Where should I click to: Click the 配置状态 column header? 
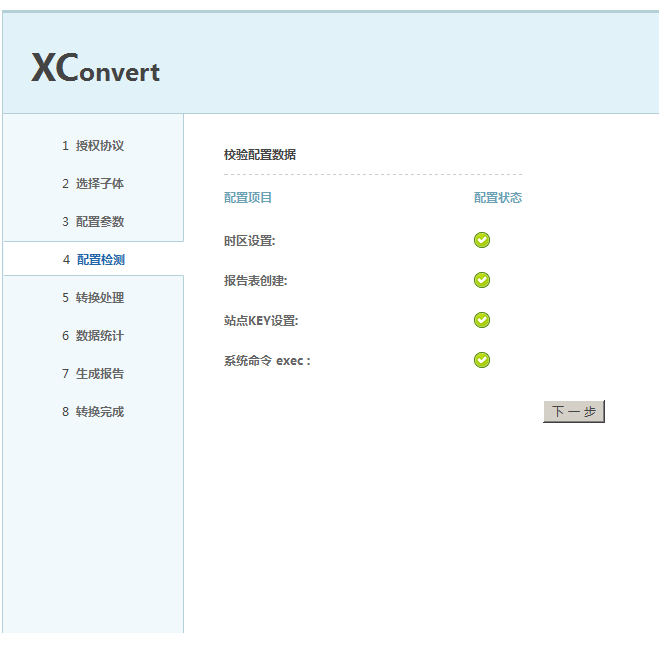[x=498, y=198]
